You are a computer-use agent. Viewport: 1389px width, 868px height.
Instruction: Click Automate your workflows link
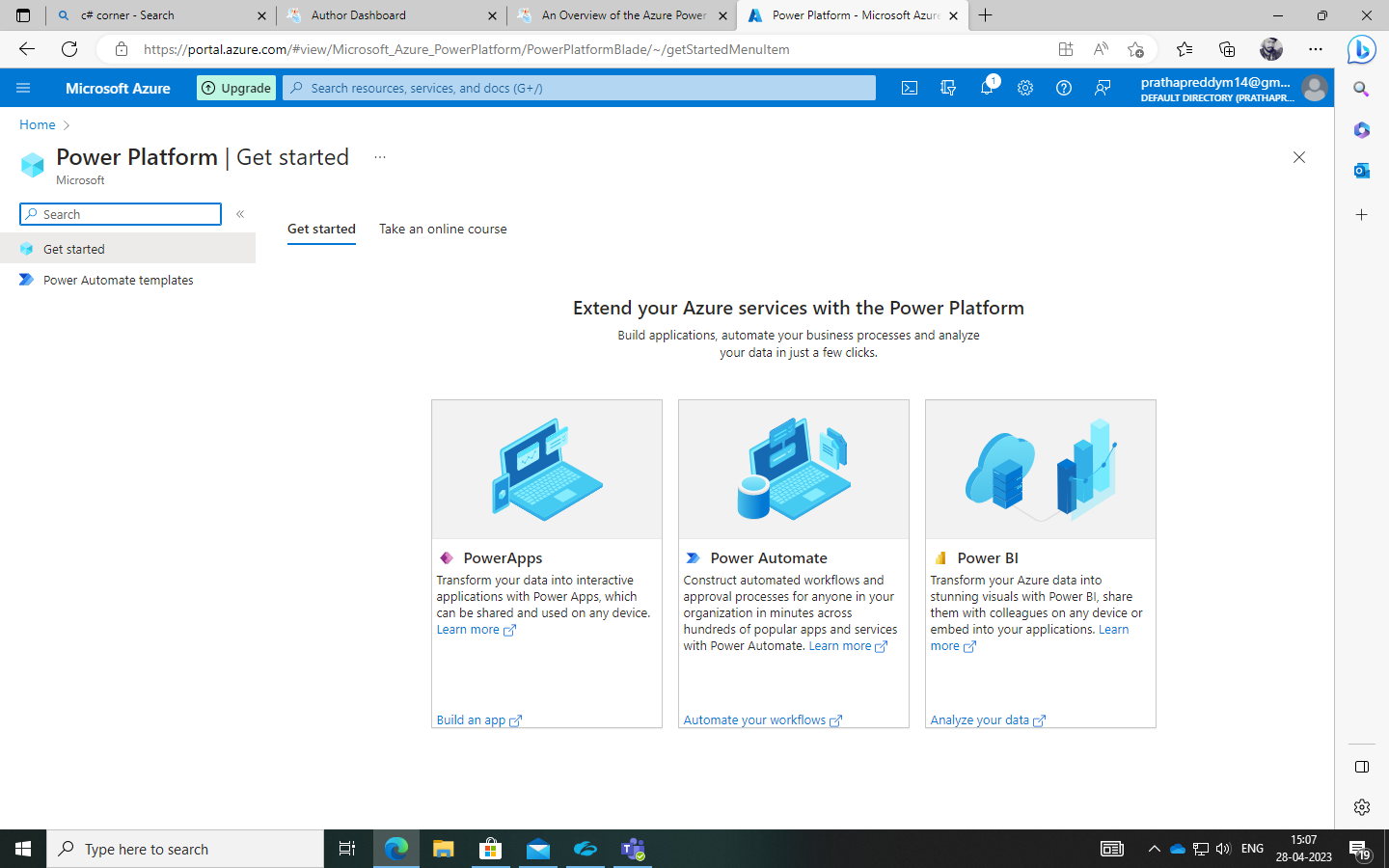point(754,719)
